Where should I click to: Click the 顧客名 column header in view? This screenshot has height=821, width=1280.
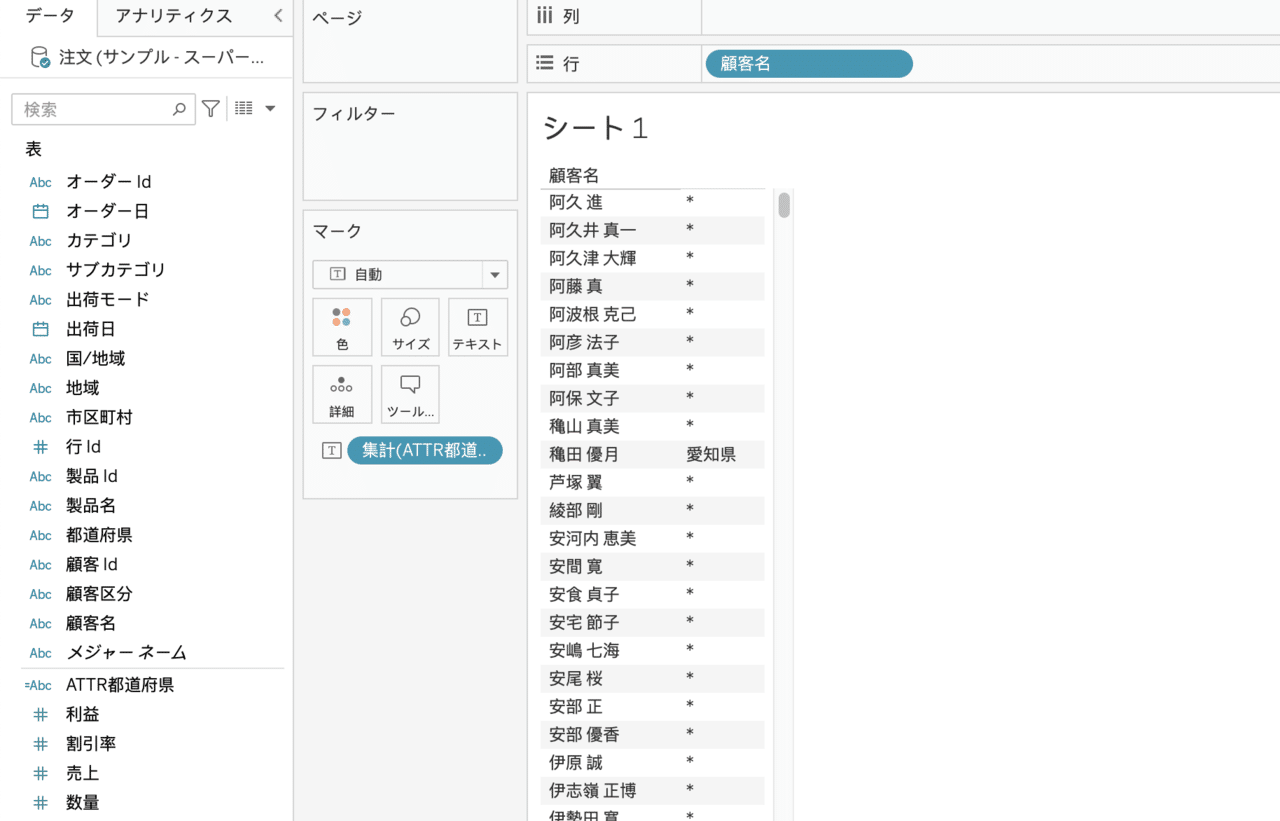(574, 176)
